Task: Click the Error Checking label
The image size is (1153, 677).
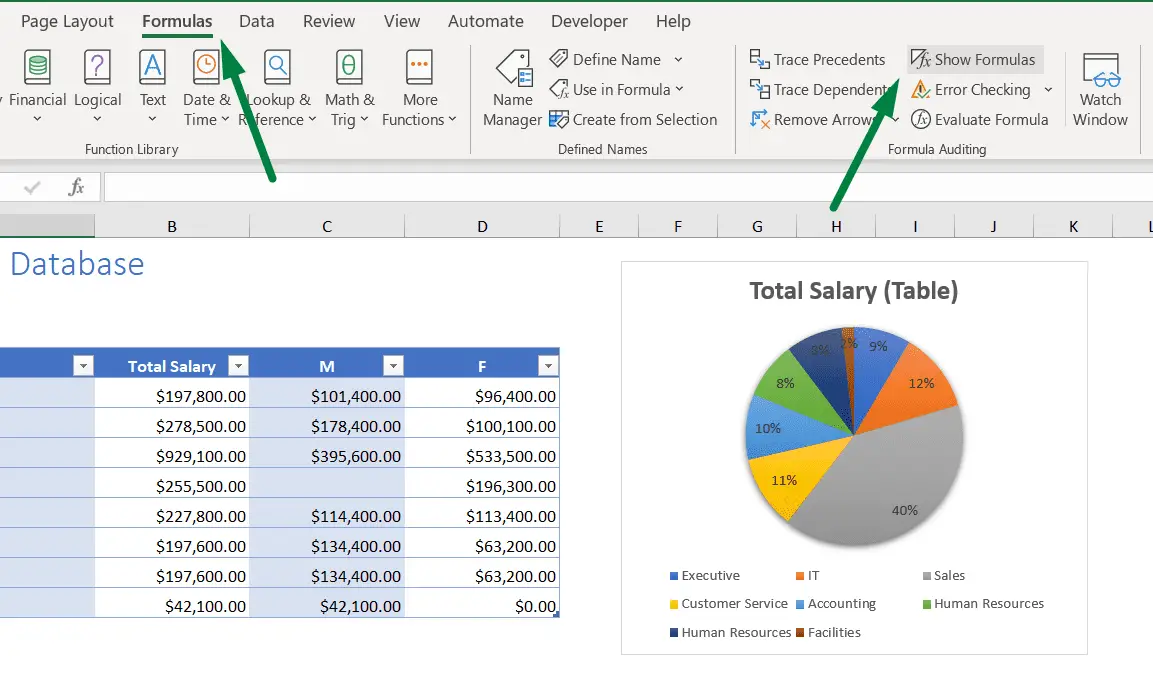Action: (x=982, y=90)
